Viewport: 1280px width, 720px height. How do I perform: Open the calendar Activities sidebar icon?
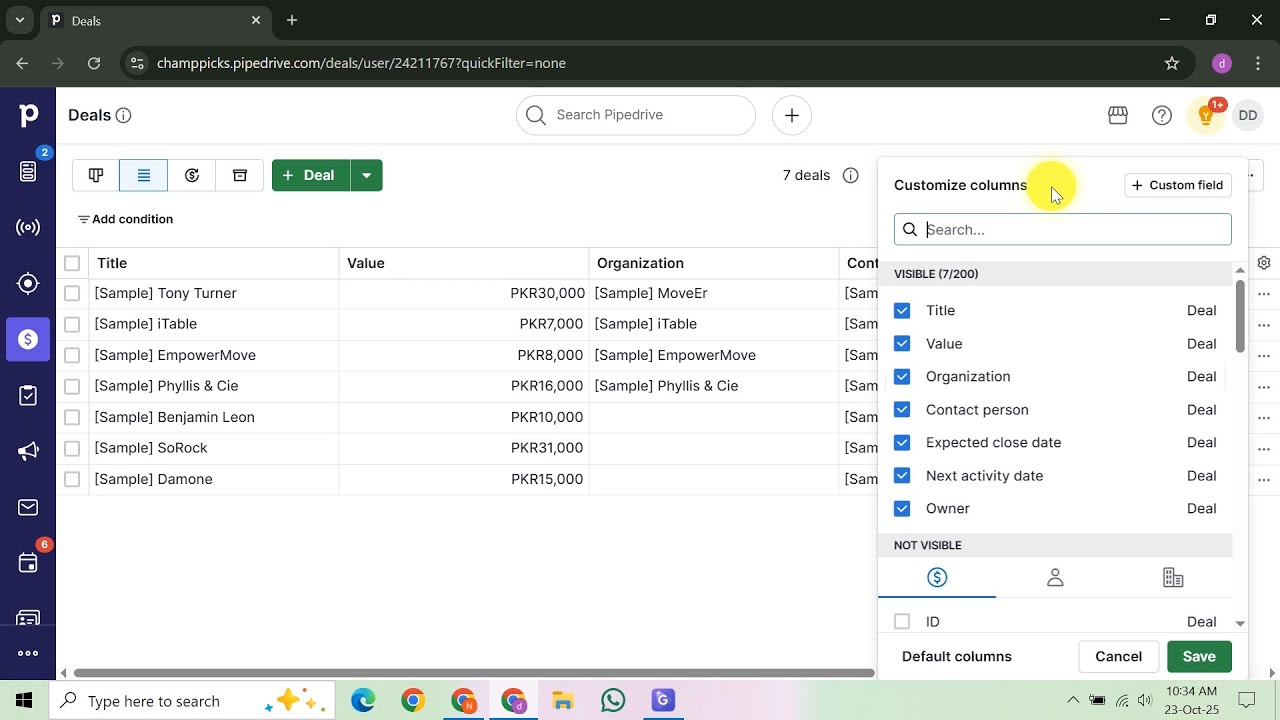point(28,563)
